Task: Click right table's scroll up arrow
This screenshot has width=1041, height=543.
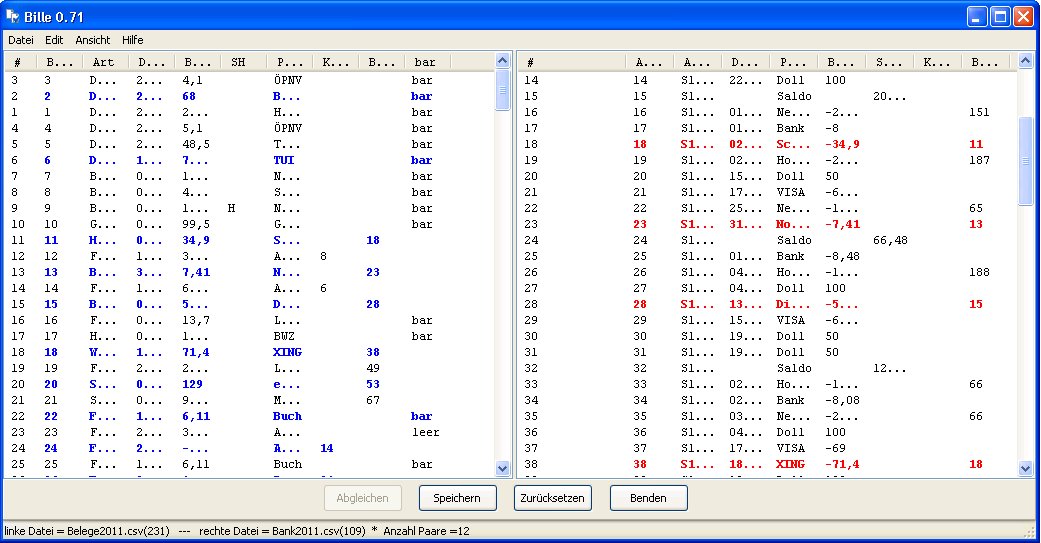Action: (x=1025, y=61)
